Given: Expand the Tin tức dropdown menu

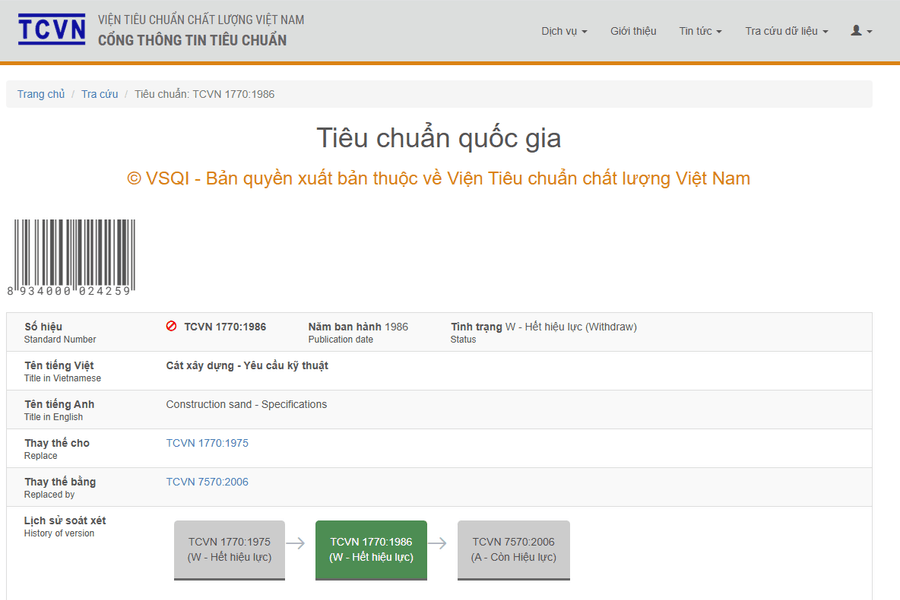Looking at the screenshot, I should (x=700, y=31).
